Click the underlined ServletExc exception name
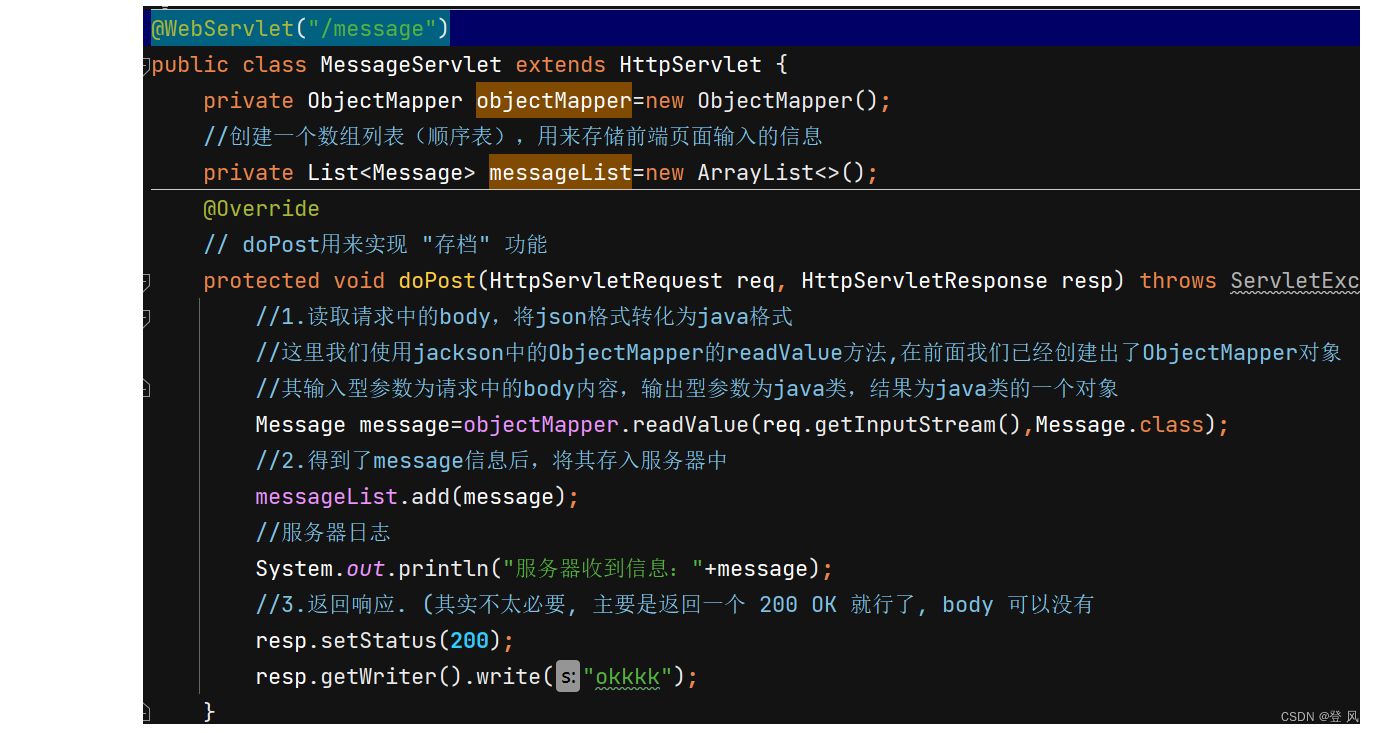Viewport: 1375px width, 733px height. [x=1294, y=281]
